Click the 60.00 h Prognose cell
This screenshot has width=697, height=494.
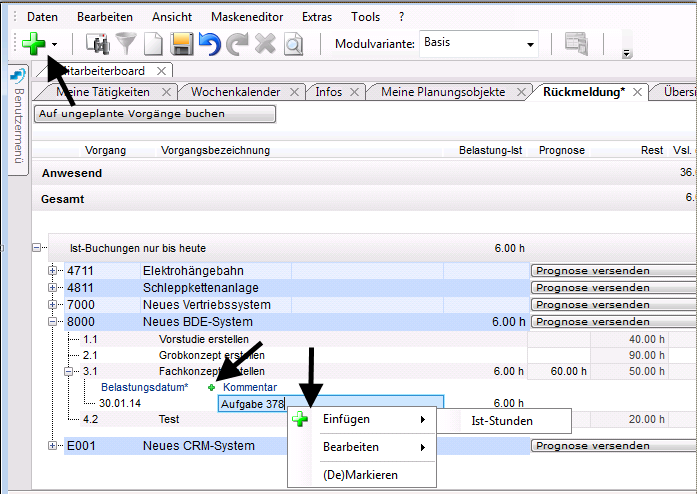pyautogui.click(x=559, y=371)
